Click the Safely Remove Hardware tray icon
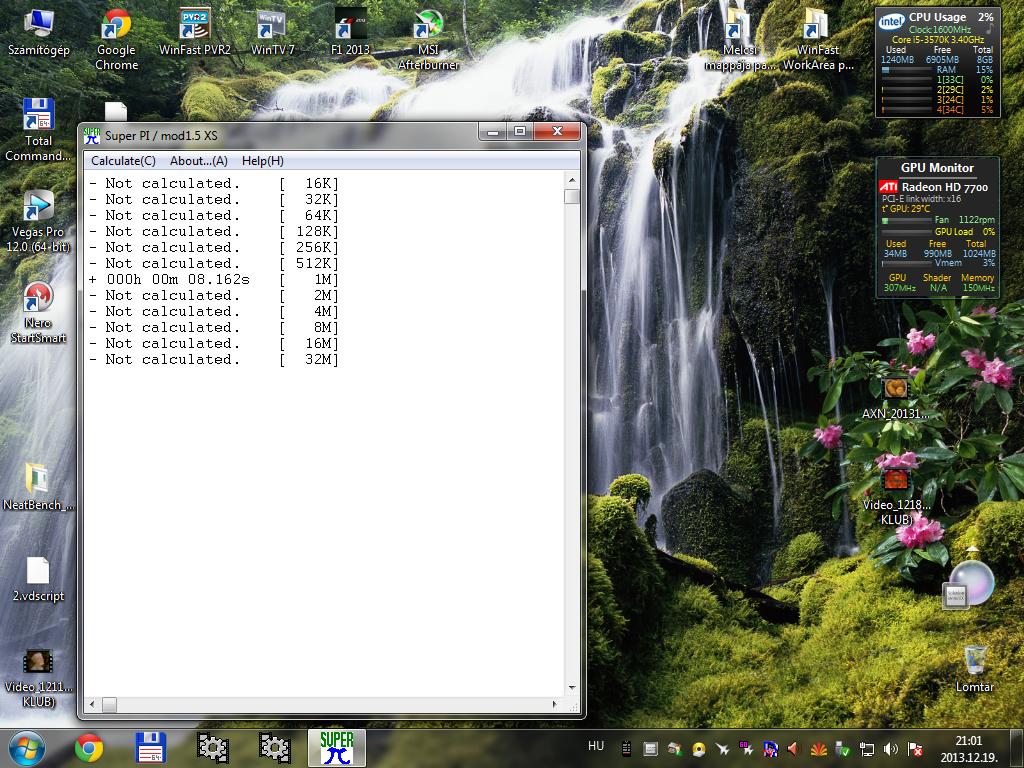Image resolution: width=1024 pixels, height=768 pixels. tap(842, 749)
